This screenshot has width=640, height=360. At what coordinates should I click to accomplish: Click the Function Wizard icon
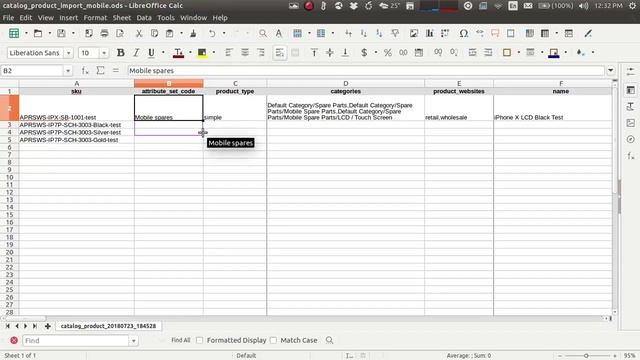85,71
